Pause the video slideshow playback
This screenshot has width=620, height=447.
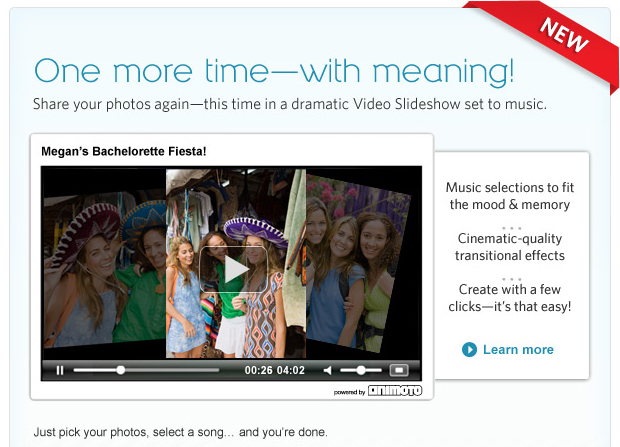point(60,370)
